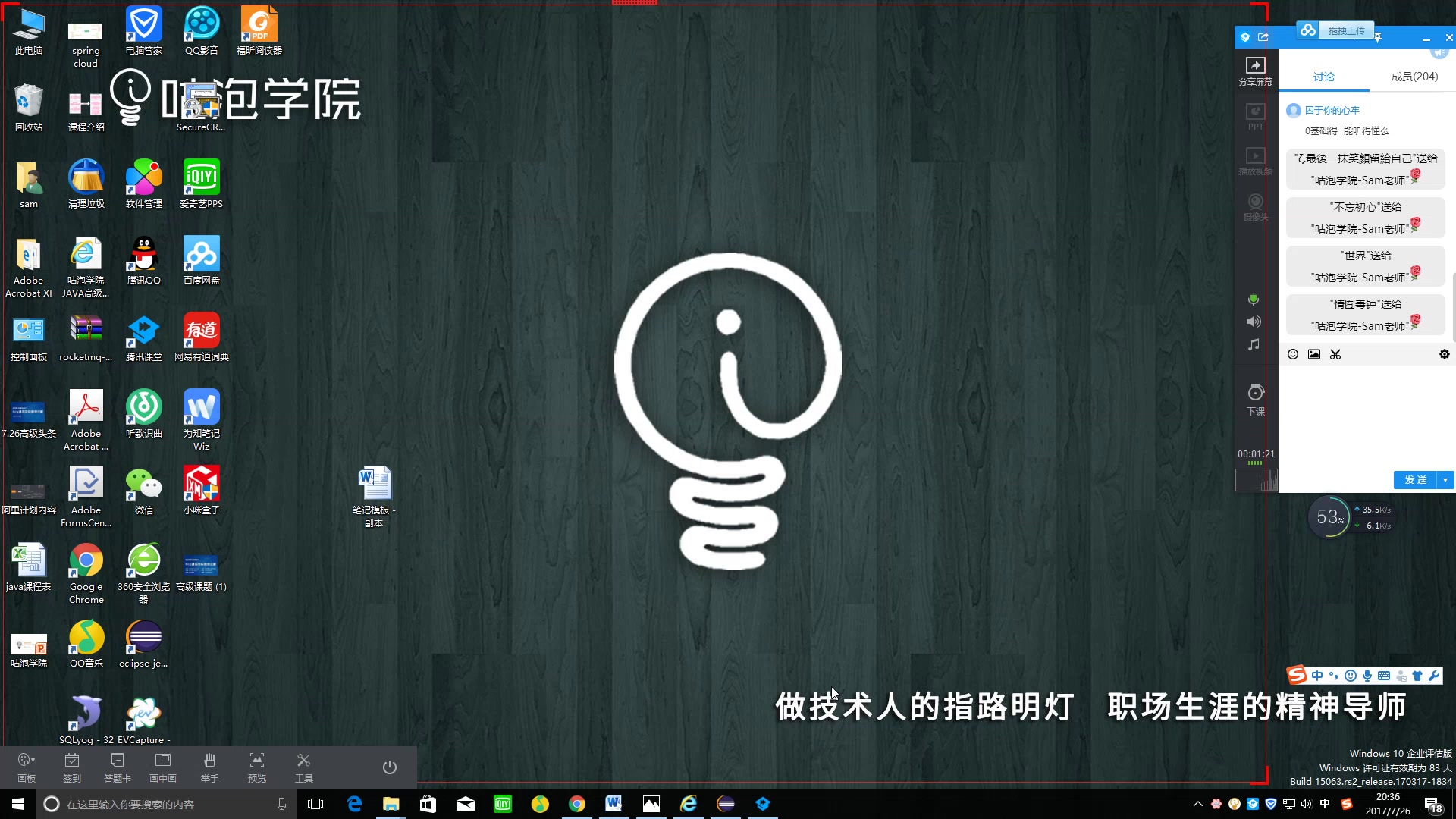Click the 画板 drawing board tool
Viewport: 1456px width, 819px height.
27,767
